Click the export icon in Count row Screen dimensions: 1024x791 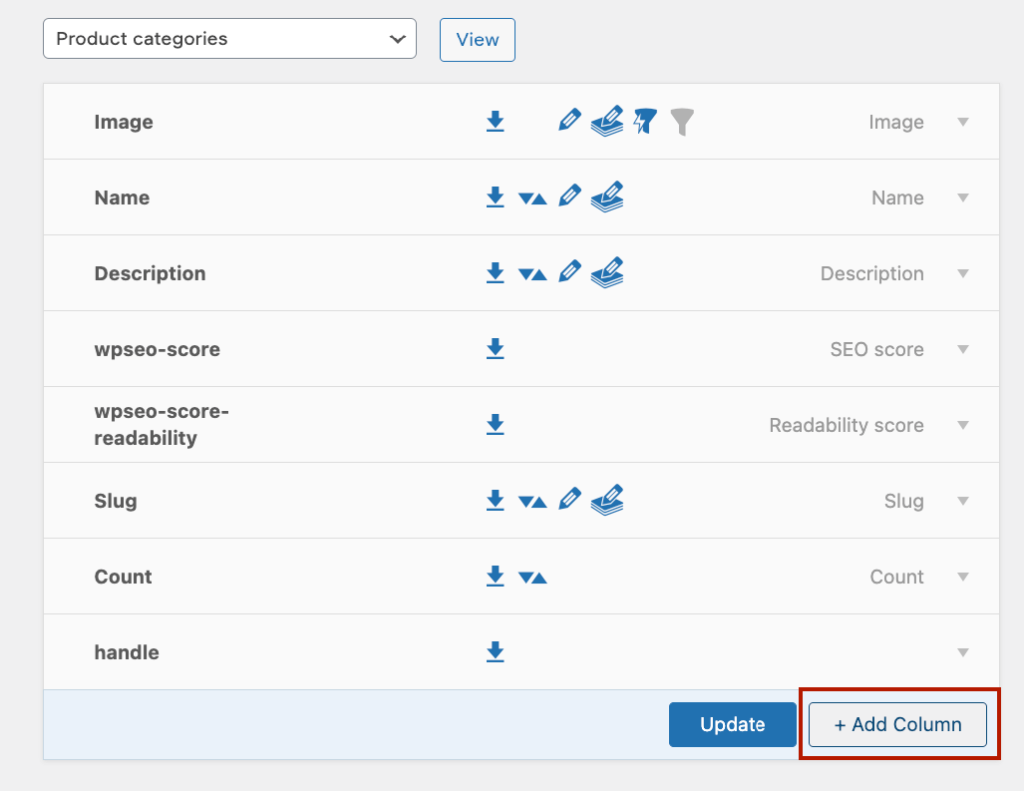tap(495, 576)
